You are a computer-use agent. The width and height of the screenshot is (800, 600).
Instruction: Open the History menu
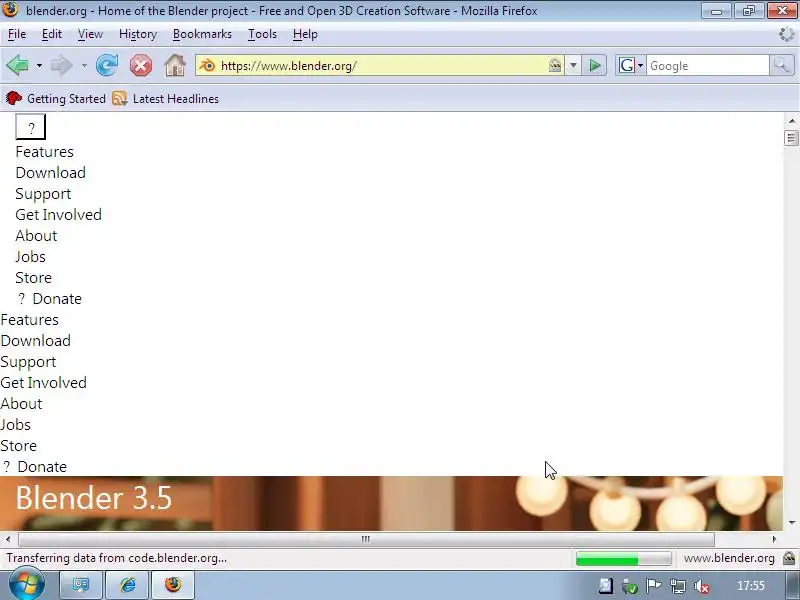[x=138, y=34]
